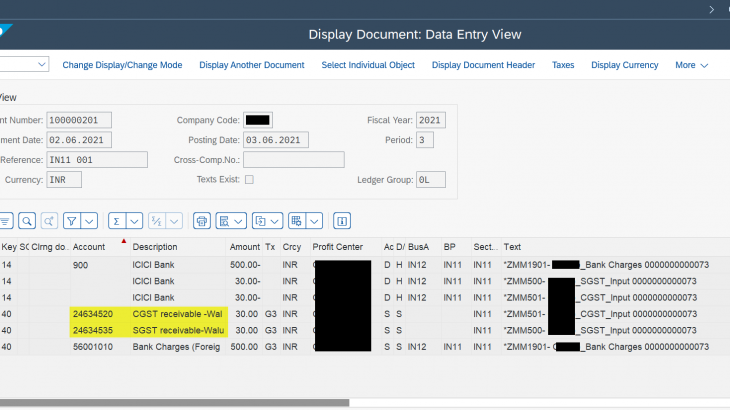
Task: Expand the More menu
Action: click(691, 65)
